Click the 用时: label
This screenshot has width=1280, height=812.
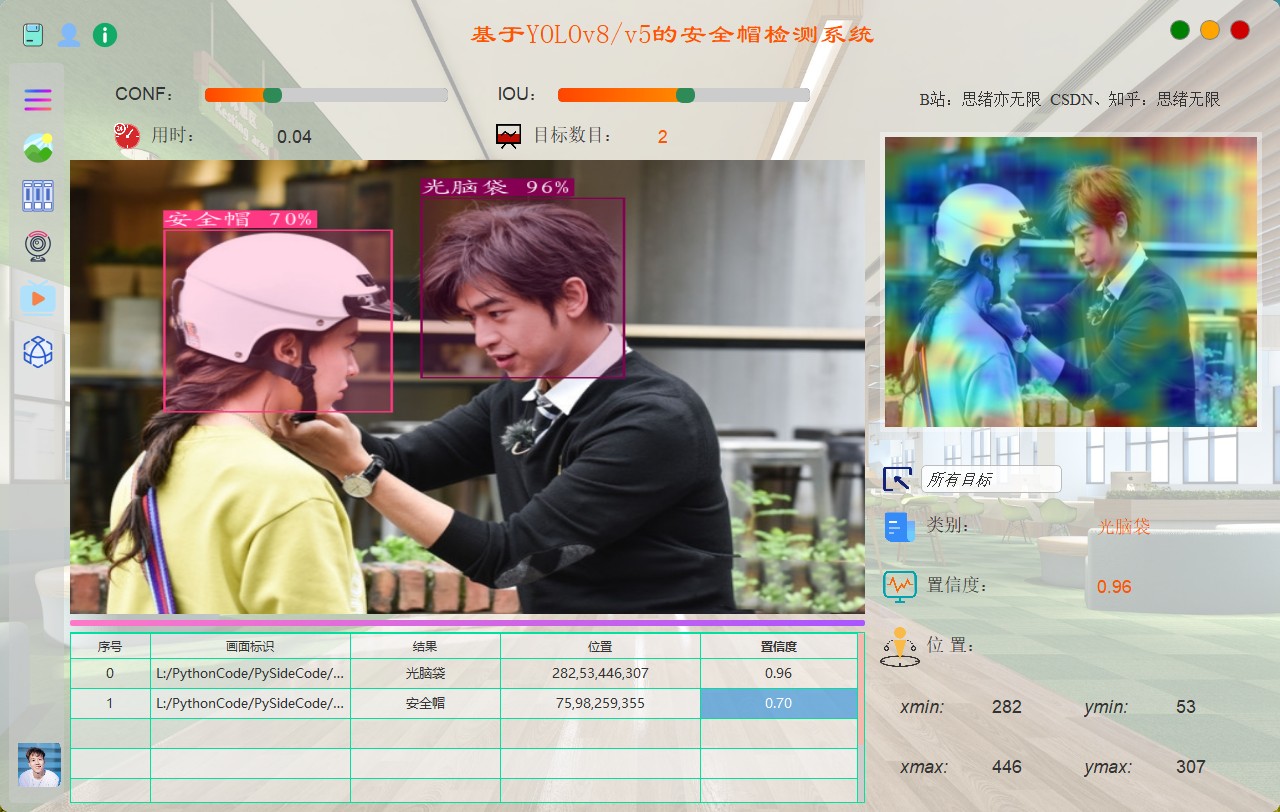173,135
